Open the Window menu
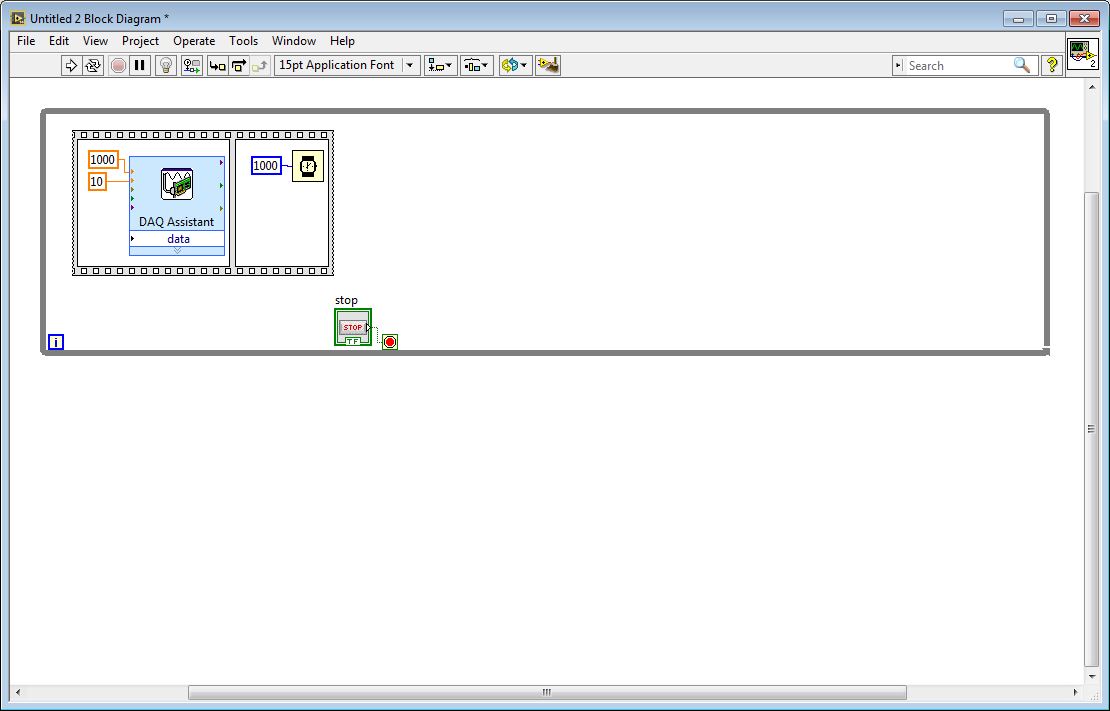The image size is (1110, 711). (x=294, y=41)
